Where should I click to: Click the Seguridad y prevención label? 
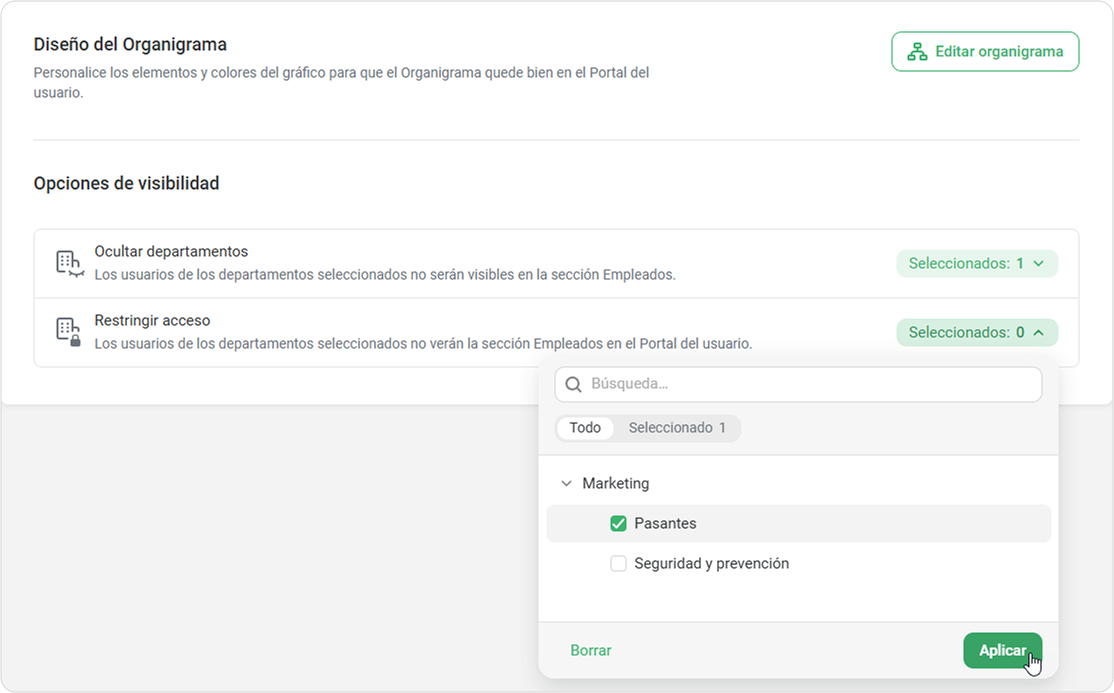(711, 564)
